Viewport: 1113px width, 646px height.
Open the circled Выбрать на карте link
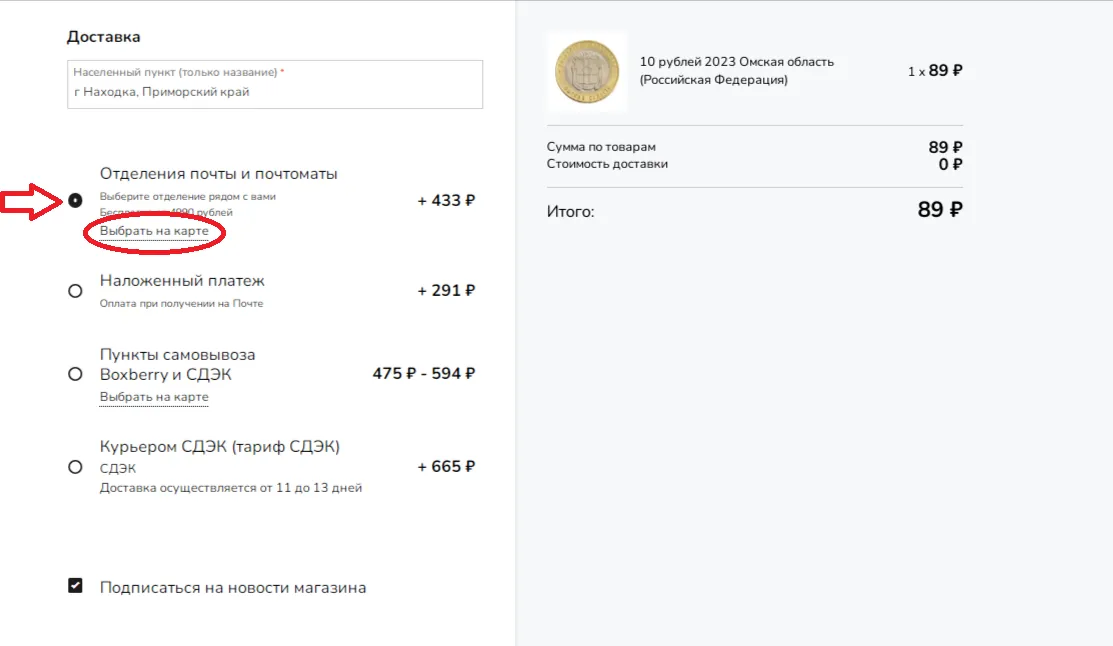tap(154, 231)
